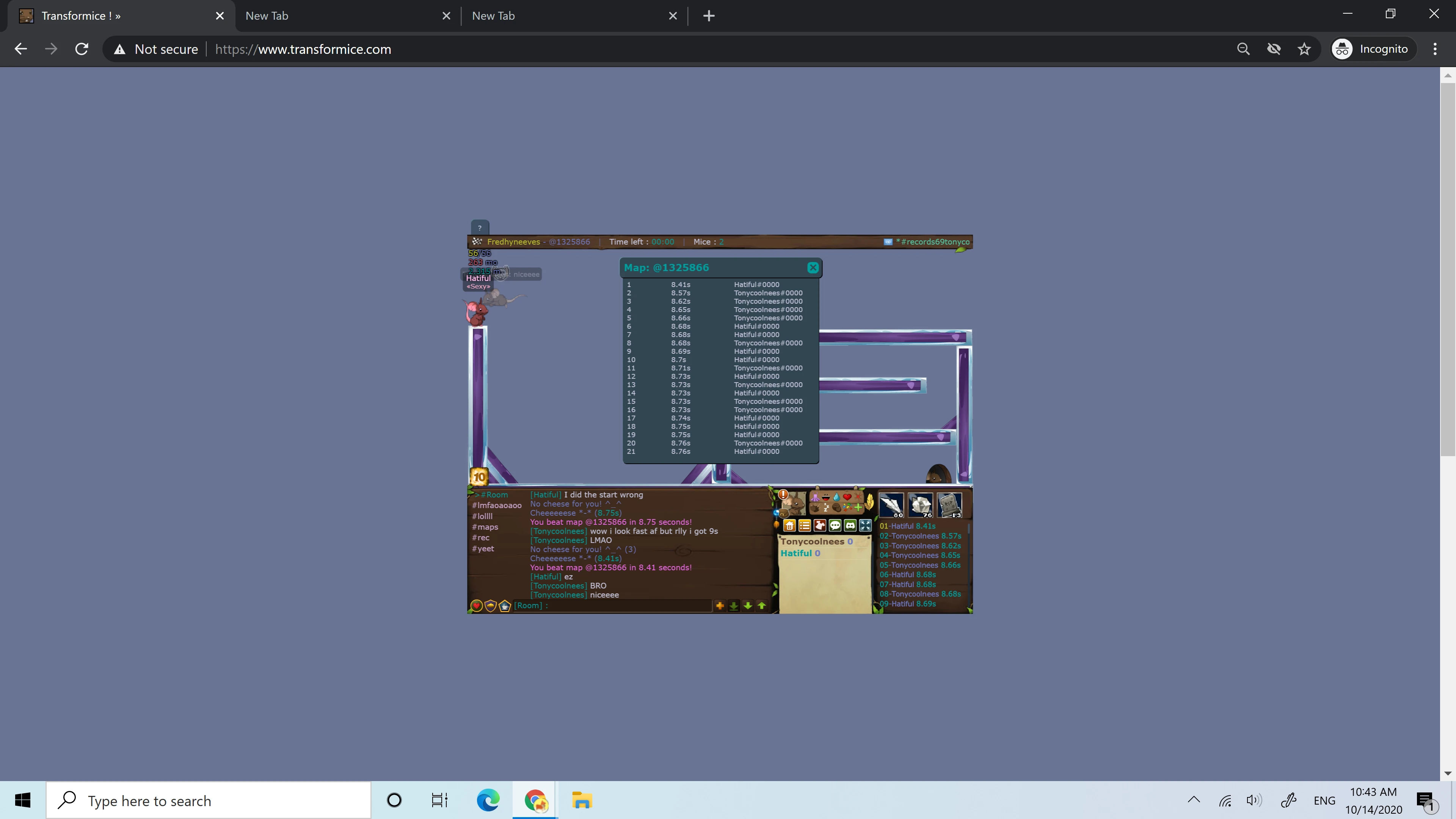The width and height of the screenshot is (1456, 819).
Task: Click the address bar URL
Action: point(303,49)
